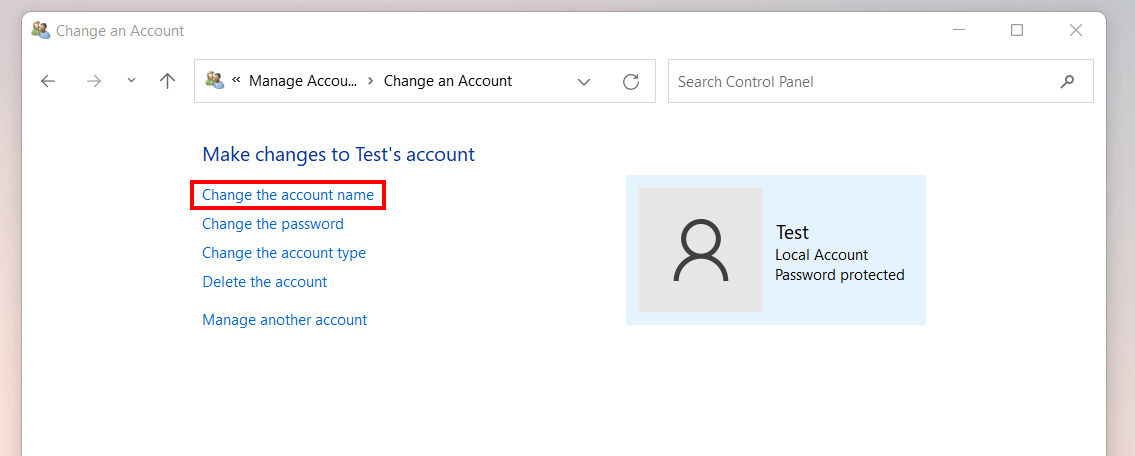Click the forward navigation arrow
Image resolution: width=1135 pixels, height=456 pixels.
coord(94,81)
